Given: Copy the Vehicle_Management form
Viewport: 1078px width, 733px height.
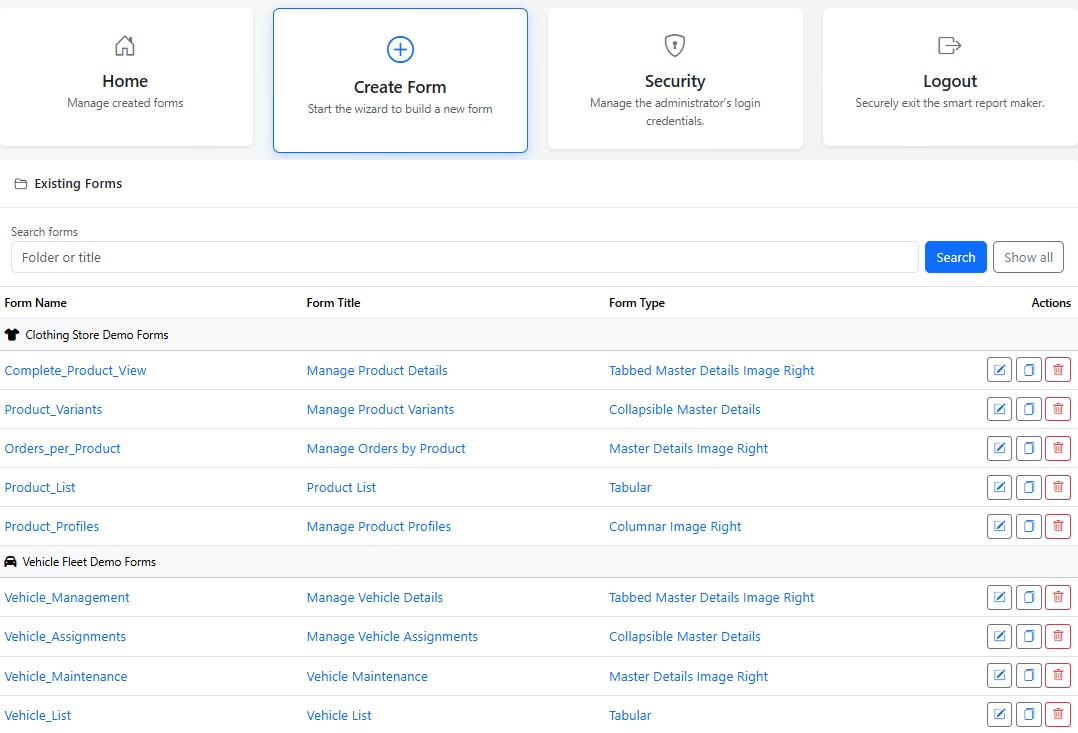Looking at the screenshot, I should pos(1028,598).
